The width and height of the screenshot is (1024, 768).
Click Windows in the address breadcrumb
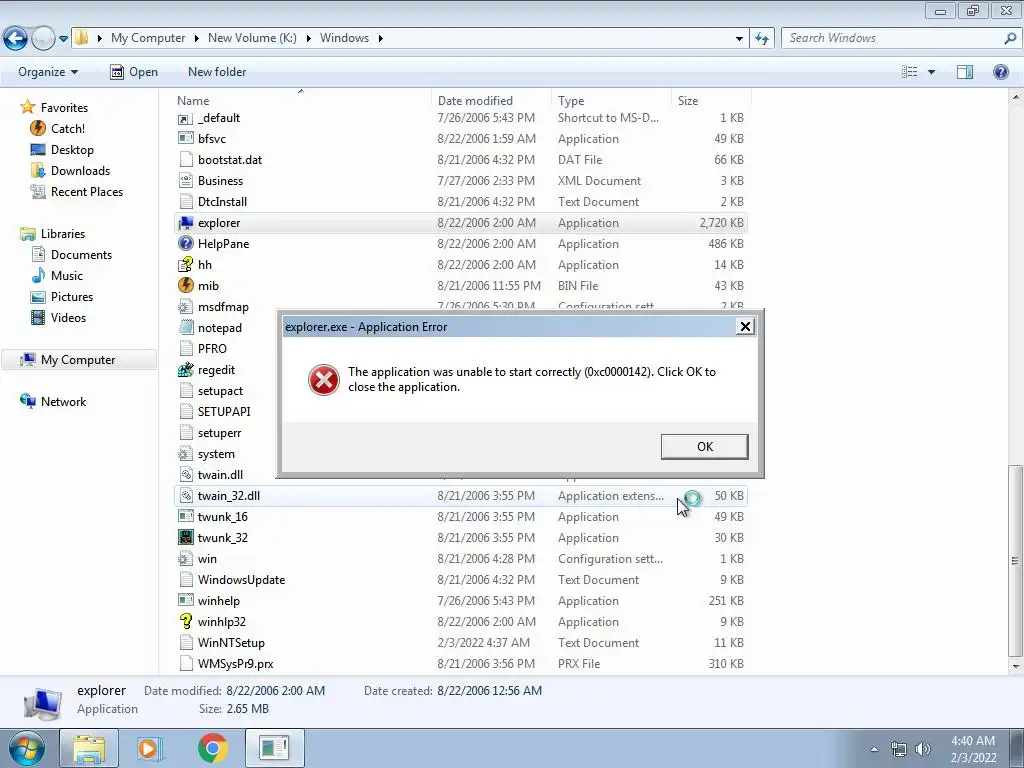click(x=344, y=38)
